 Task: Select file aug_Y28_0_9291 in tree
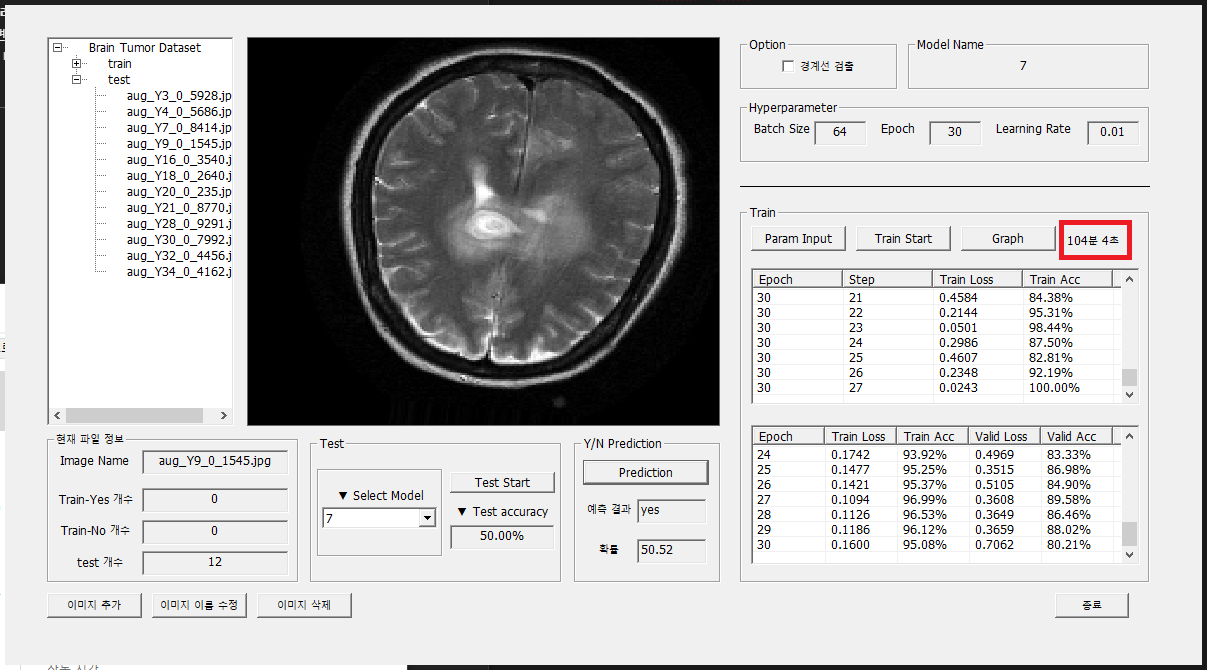pyautogui.click(x=179, y=223)
